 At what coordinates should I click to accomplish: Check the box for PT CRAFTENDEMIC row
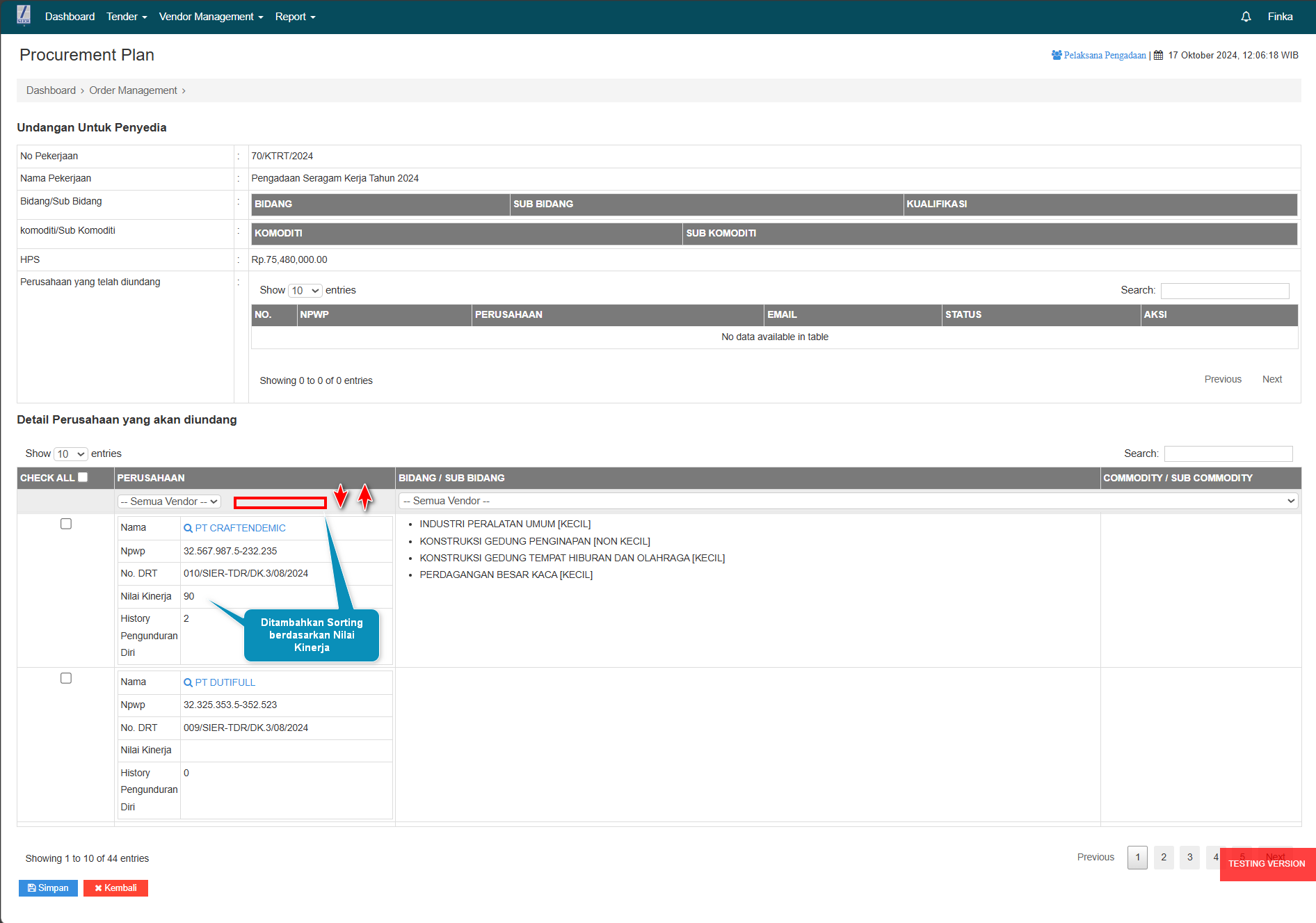point(66,524)
